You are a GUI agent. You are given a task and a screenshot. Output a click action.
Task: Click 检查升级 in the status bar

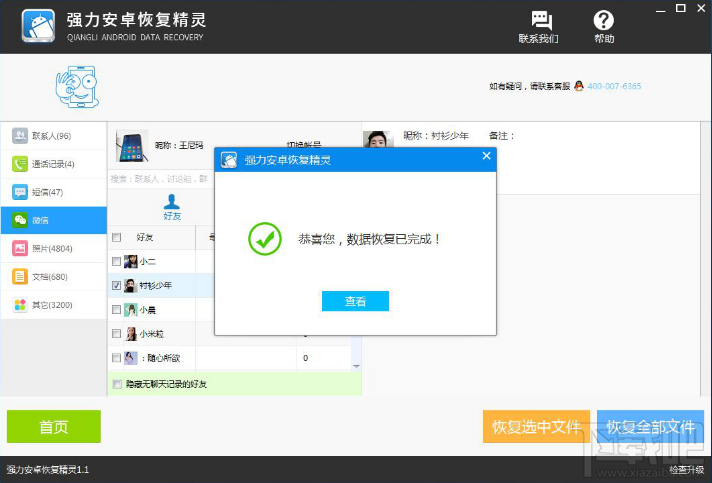coord(687,470)
